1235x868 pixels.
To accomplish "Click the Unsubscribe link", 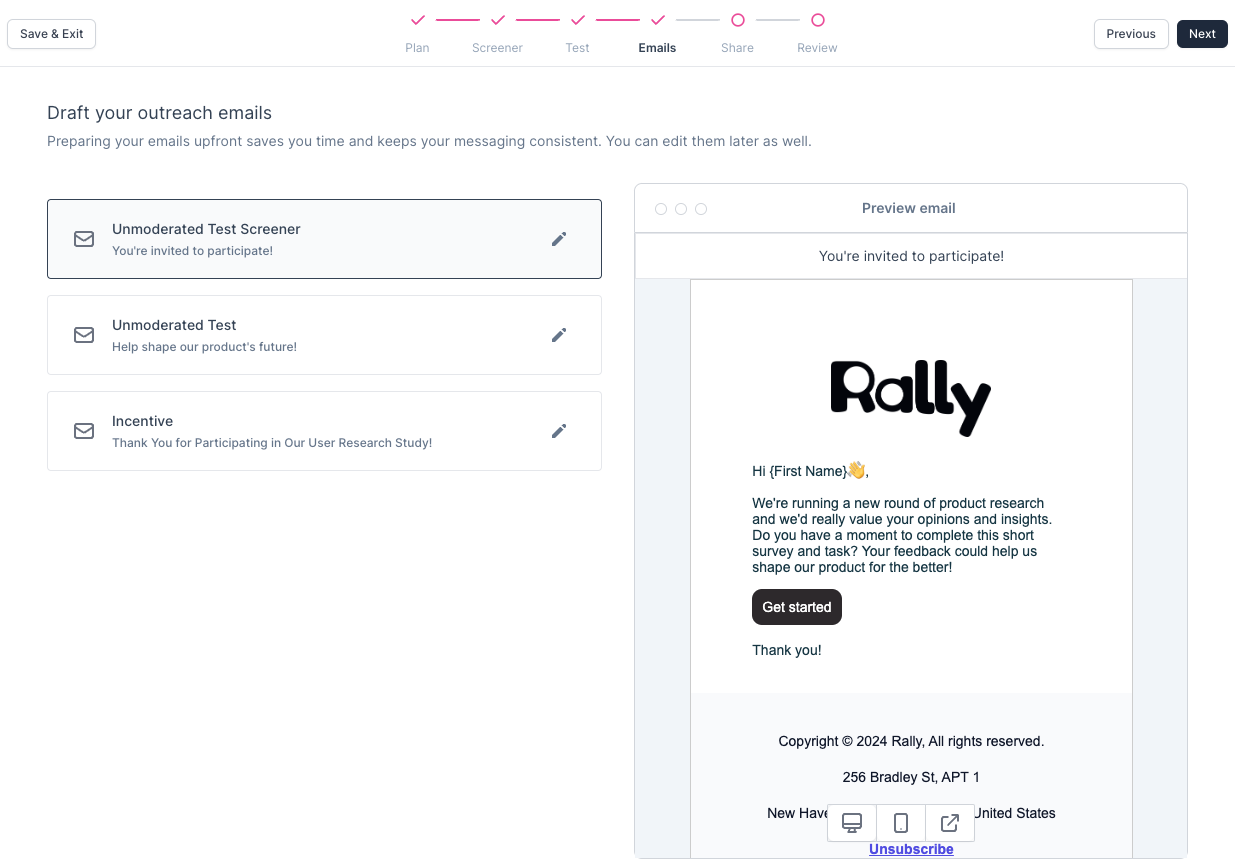I will (x=911, y=849).
